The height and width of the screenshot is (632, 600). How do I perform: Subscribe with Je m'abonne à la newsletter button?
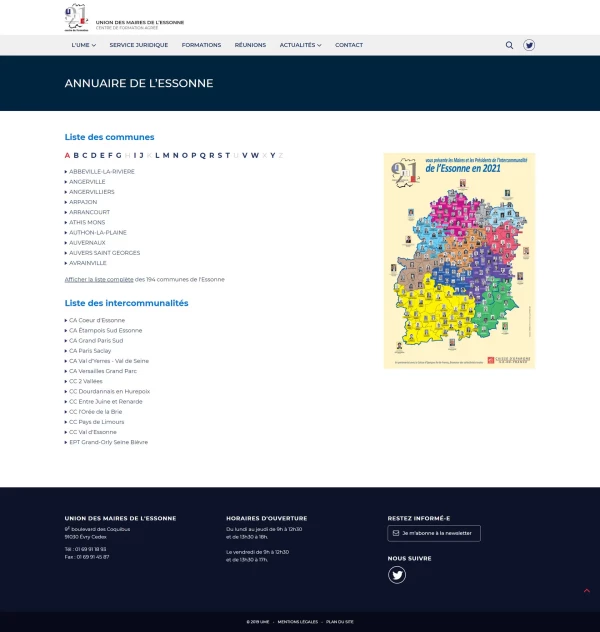[x=434, y=533]
